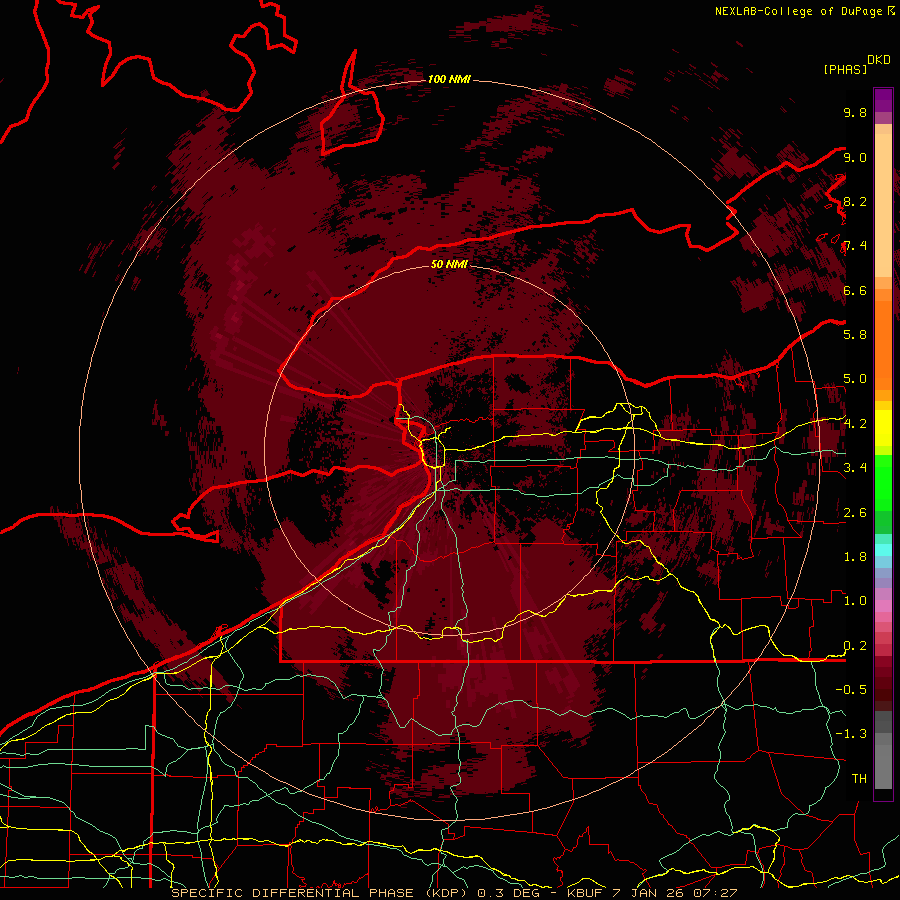The height and width of the screenshot is (900, 900).
Task: Pick the pink segment of the color bar
Action: click(x=883, y=606)
